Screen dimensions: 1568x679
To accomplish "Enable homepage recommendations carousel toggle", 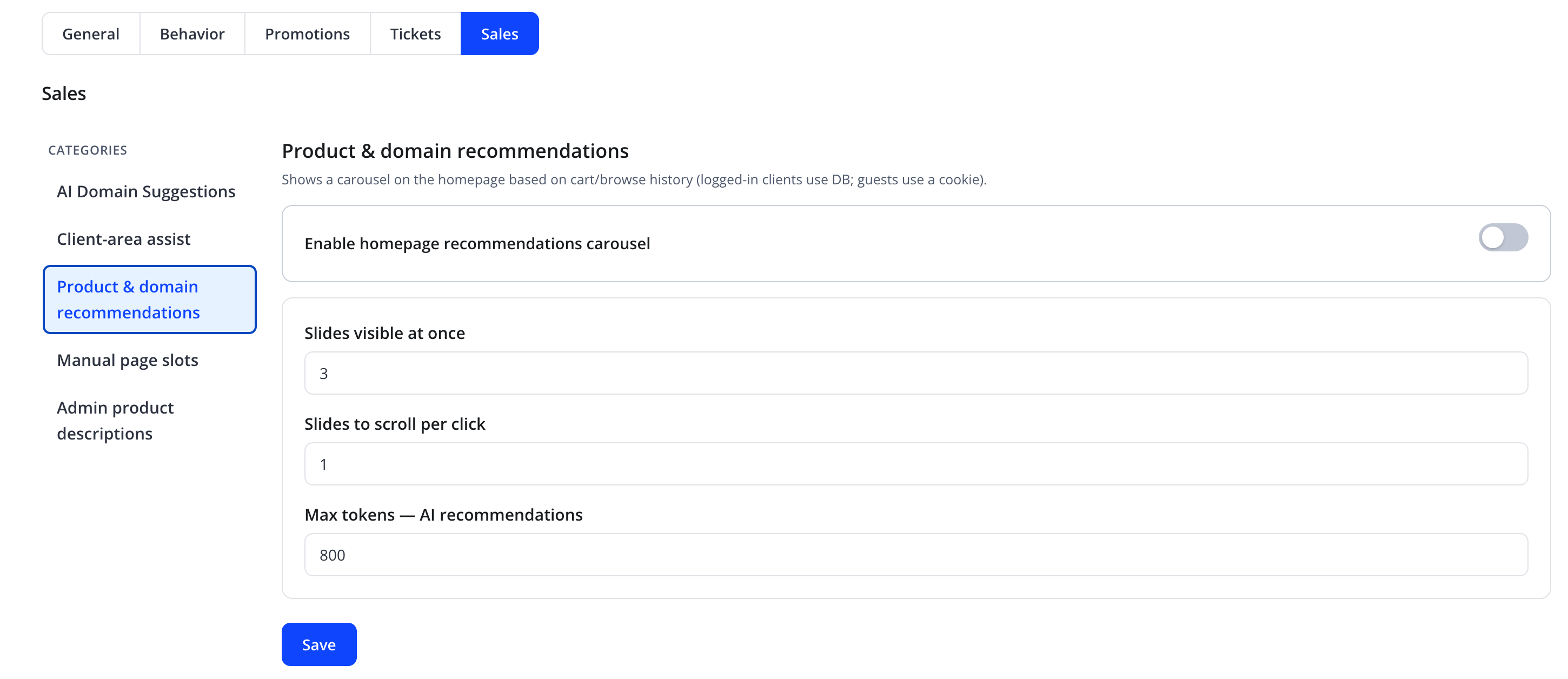I will click(x=1503, y=237).
